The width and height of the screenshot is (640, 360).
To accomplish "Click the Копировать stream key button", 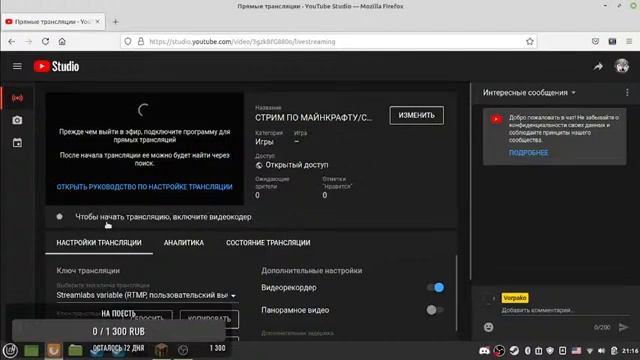I will [209, 319].
